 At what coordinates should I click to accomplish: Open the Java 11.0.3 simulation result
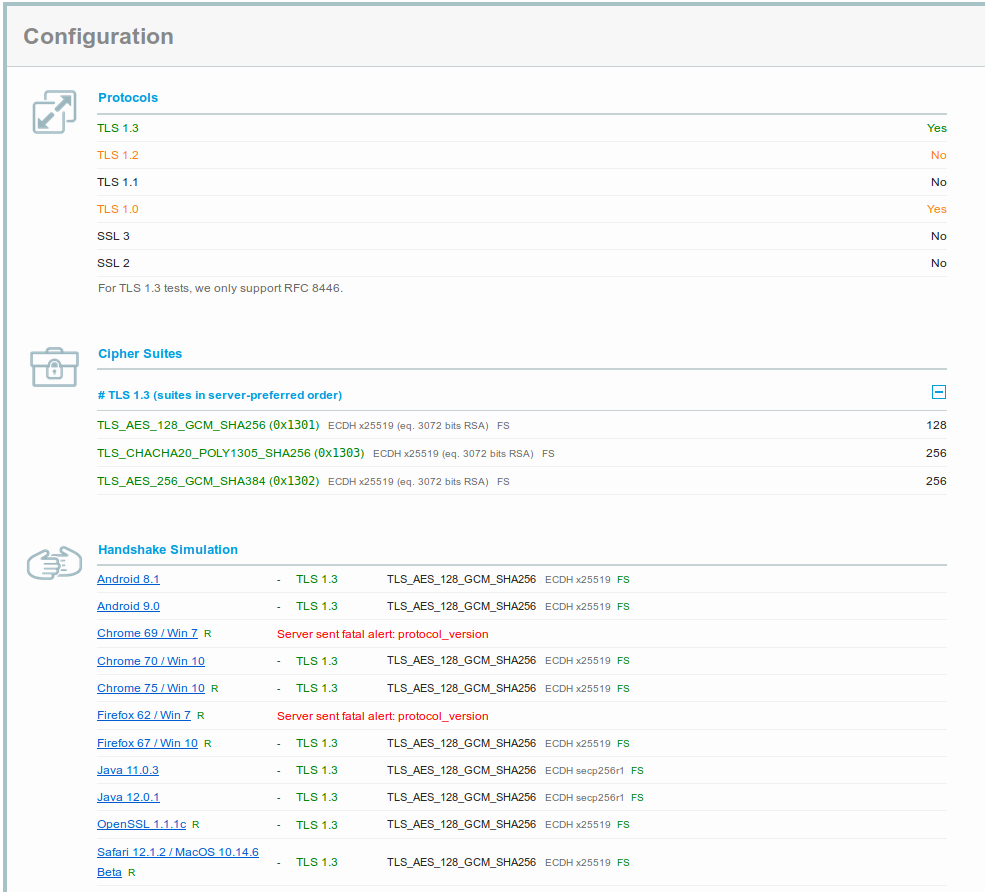click(127, 770)
